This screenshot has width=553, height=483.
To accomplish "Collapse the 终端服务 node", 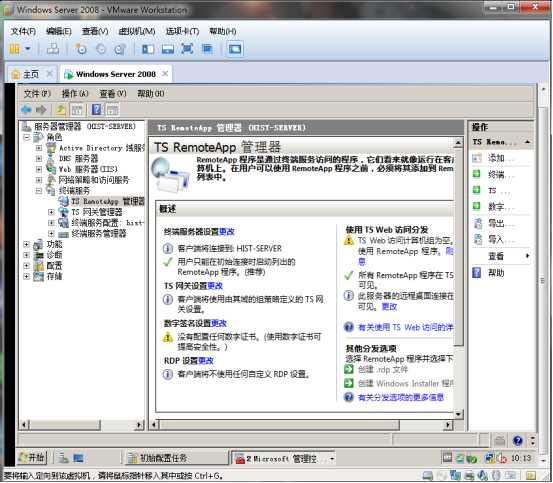I will [x=39, y=191].
